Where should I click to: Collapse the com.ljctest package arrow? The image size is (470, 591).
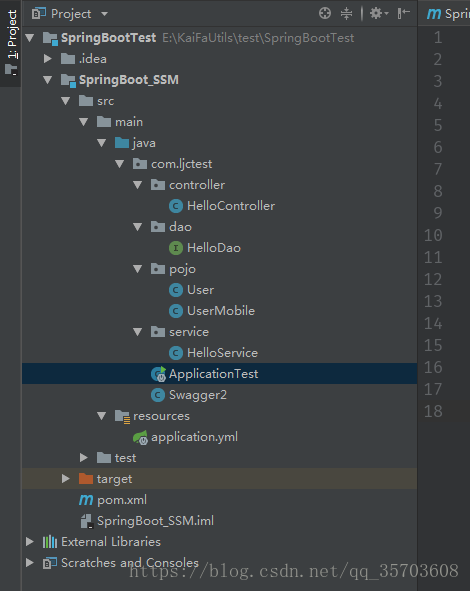click(120, 164)
